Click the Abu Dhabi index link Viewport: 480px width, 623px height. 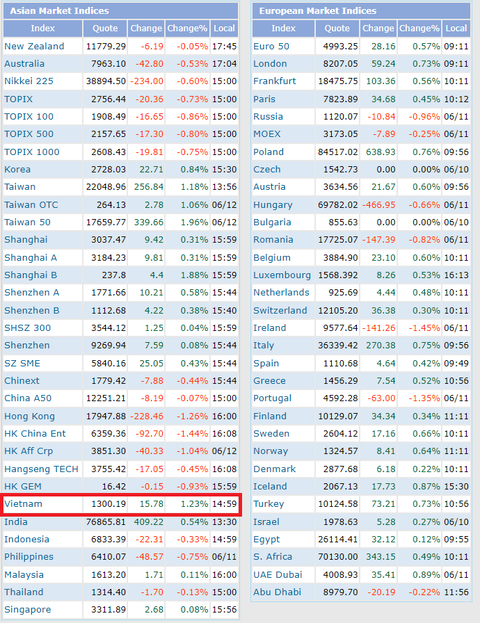pyautogui.click(x=277, y=592)
